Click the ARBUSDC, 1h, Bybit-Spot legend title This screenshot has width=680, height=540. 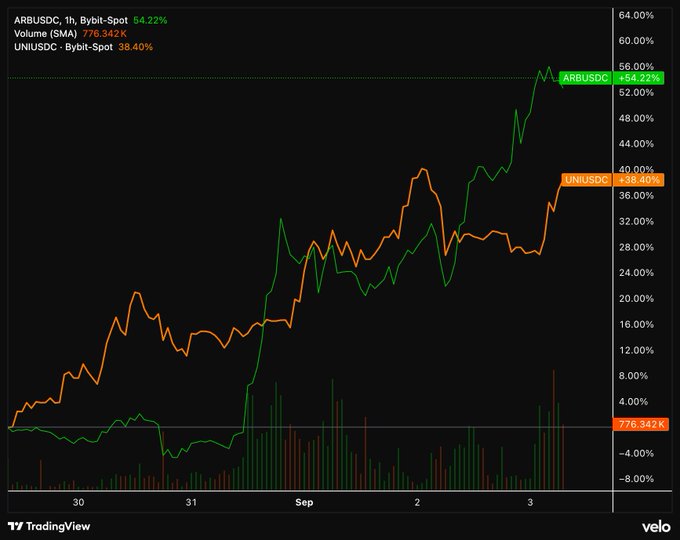71,20
